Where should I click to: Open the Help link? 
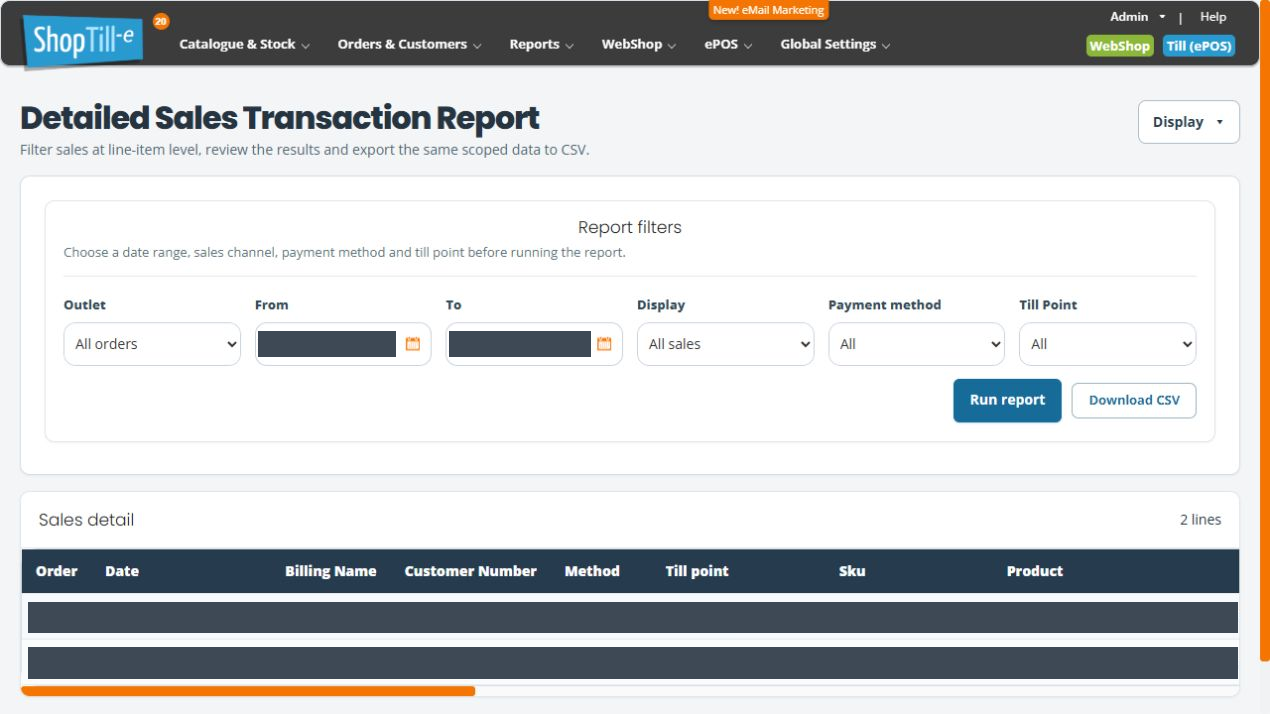click(x=1213, y=17)
